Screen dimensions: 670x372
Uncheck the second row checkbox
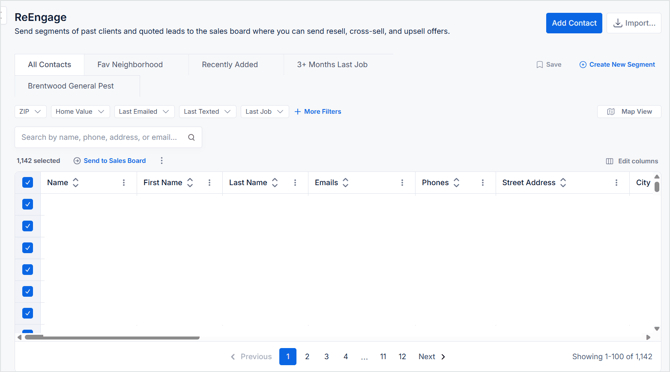(x=28, y=226)
